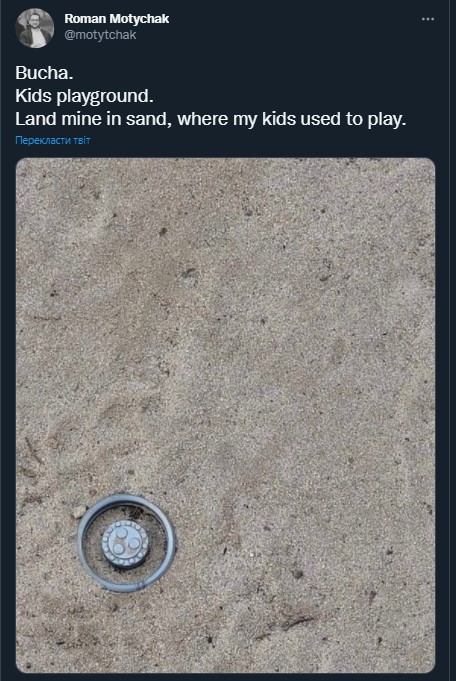Click the central studded disc of mine

126,544
